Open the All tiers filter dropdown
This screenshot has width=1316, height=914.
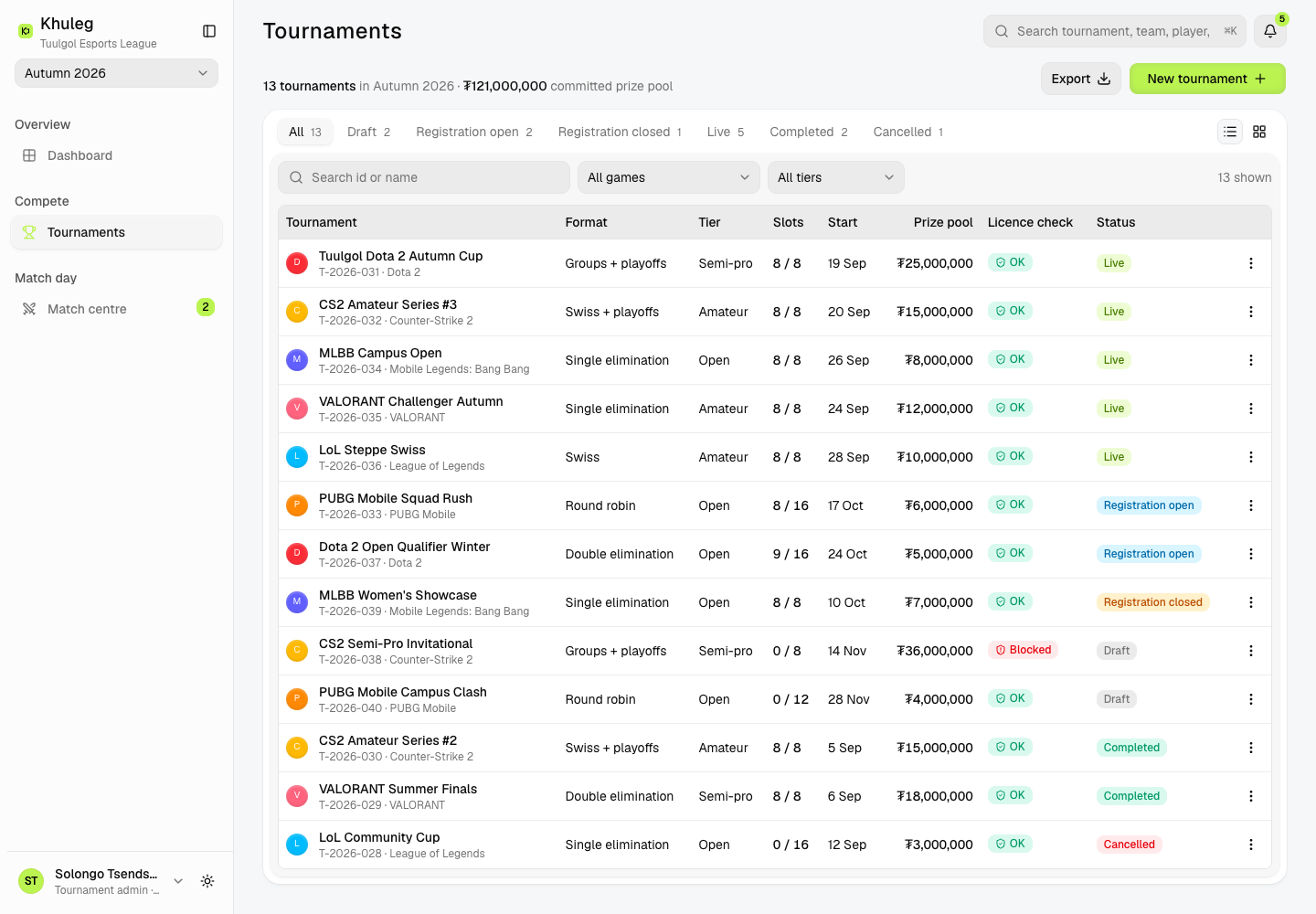coord(835,177)
